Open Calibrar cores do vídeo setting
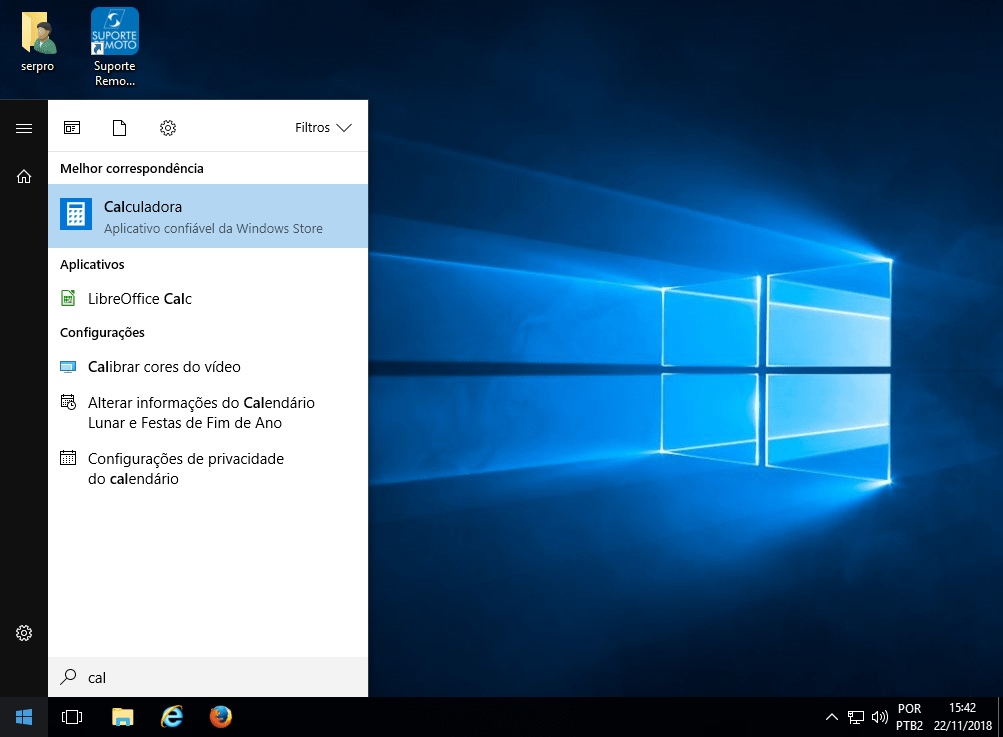Viewport: 1003px width, 737px height. [164, 367]
